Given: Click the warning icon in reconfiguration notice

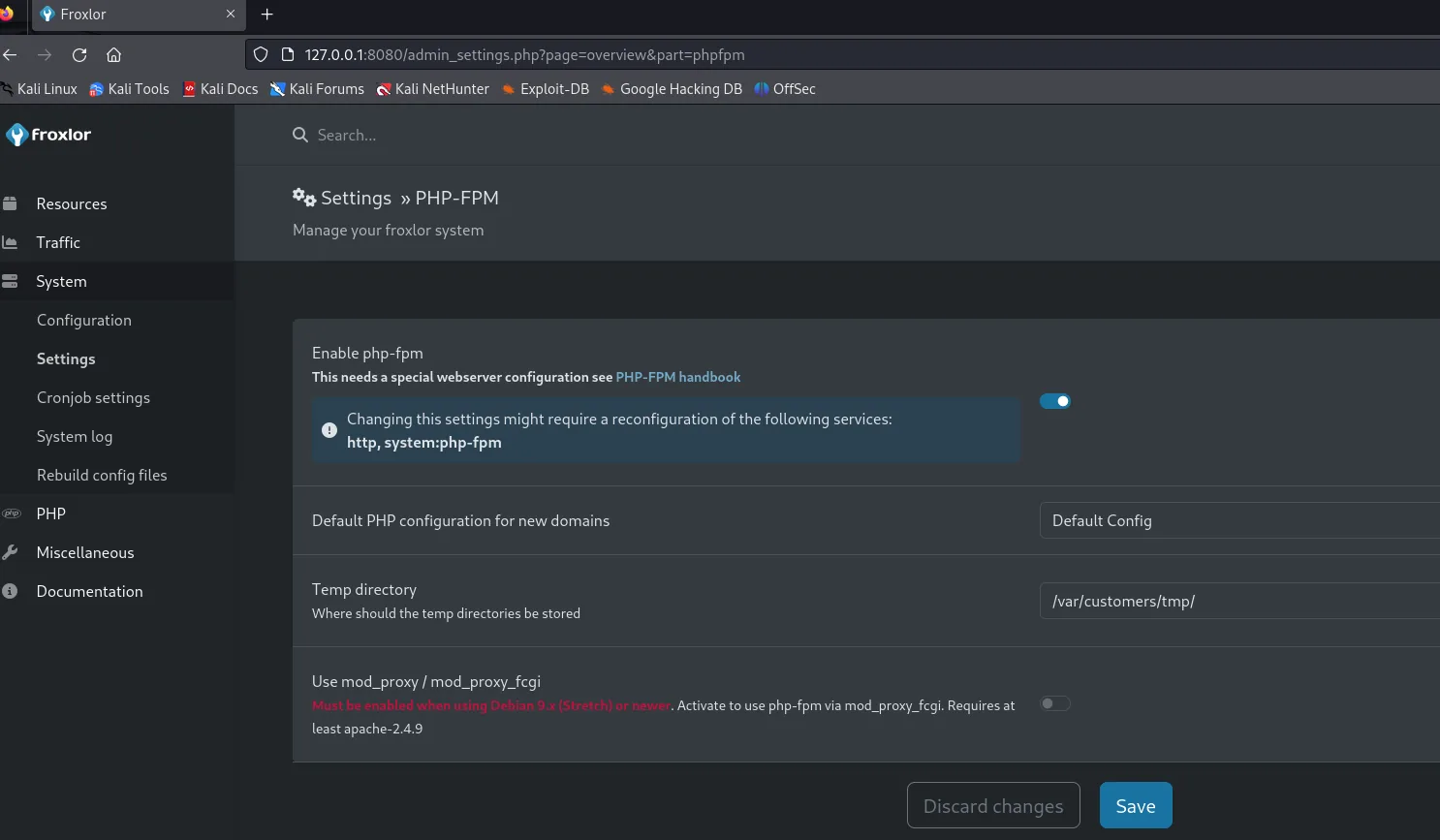Looking at the screenshot, I should tap(329, 430).
